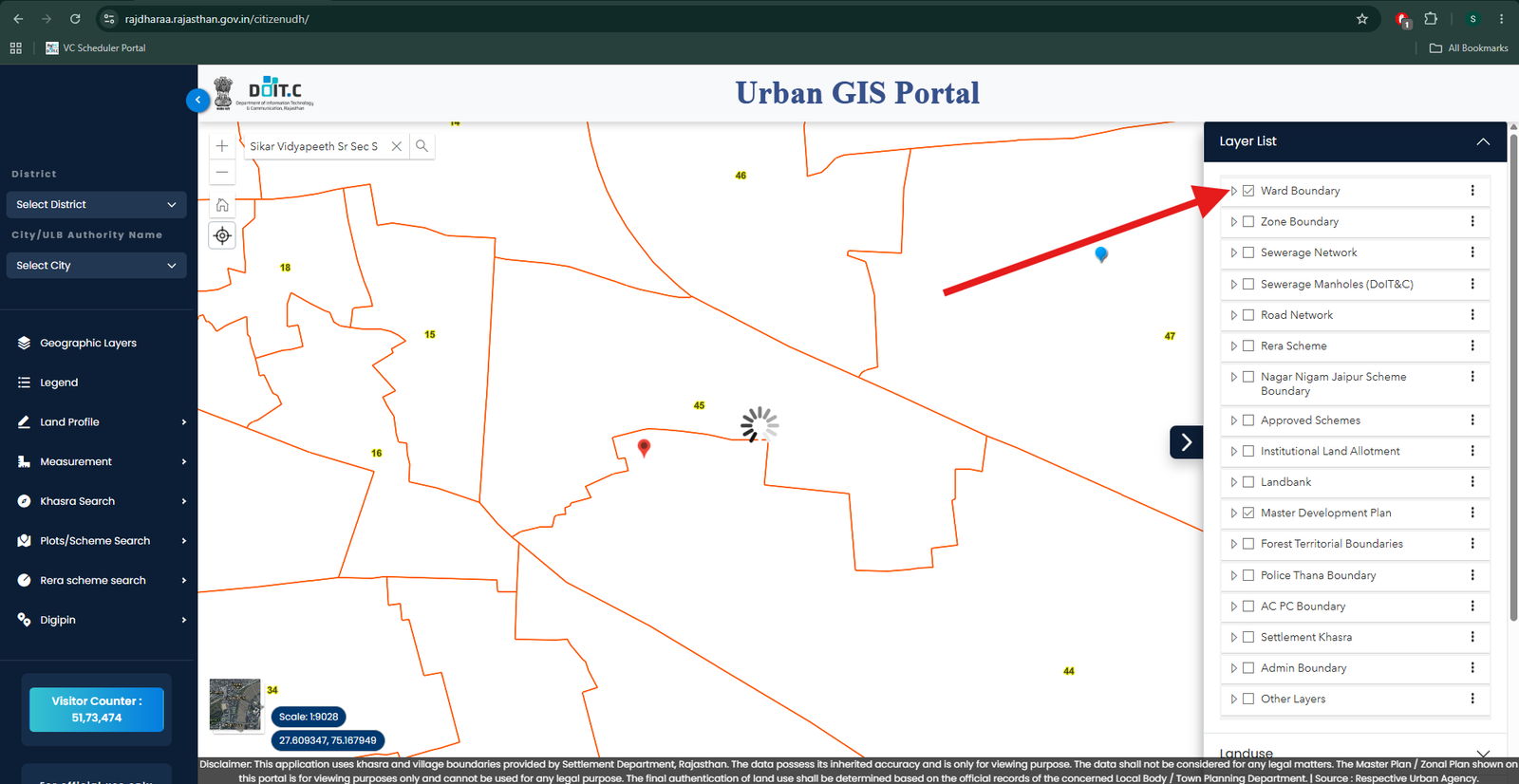The width and height of the screenshot is (1519, 784).
Task: Click the map search input field
Action: [x=315, y=146]
